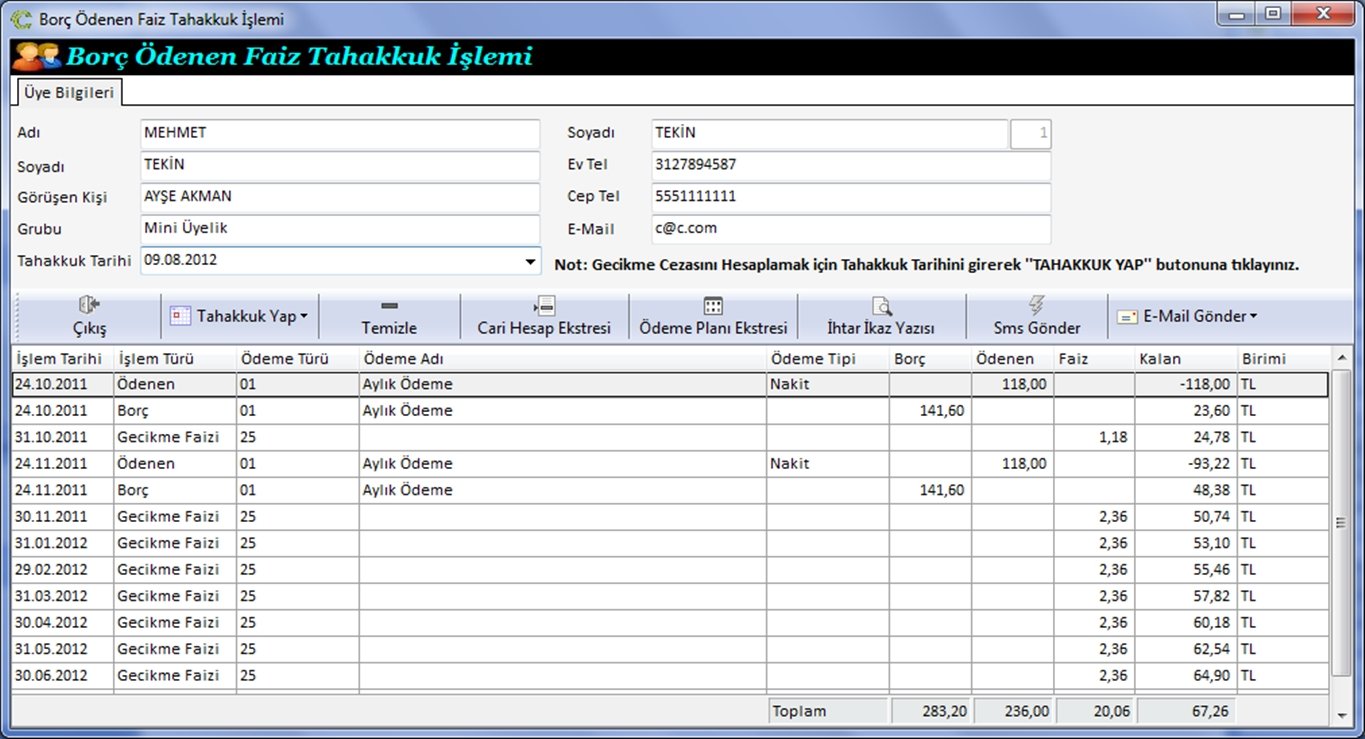Click the table's vertical scrollbar thumb
1365x739 pixels.
coord(1341,522)
